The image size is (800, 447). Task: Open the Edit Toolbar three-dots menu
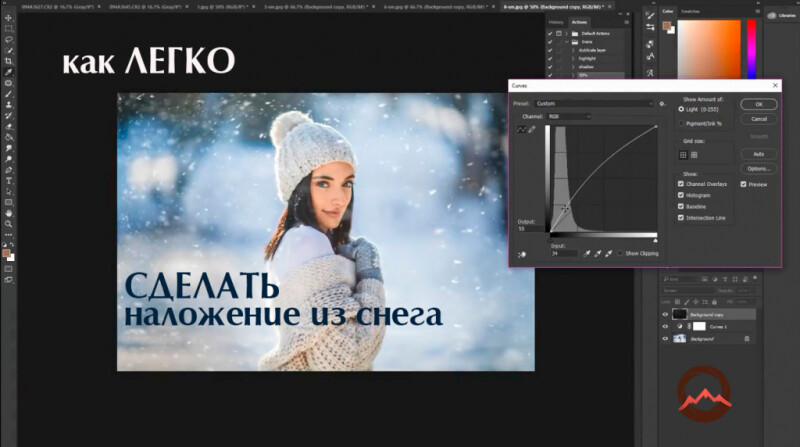[x=8, y=235]
